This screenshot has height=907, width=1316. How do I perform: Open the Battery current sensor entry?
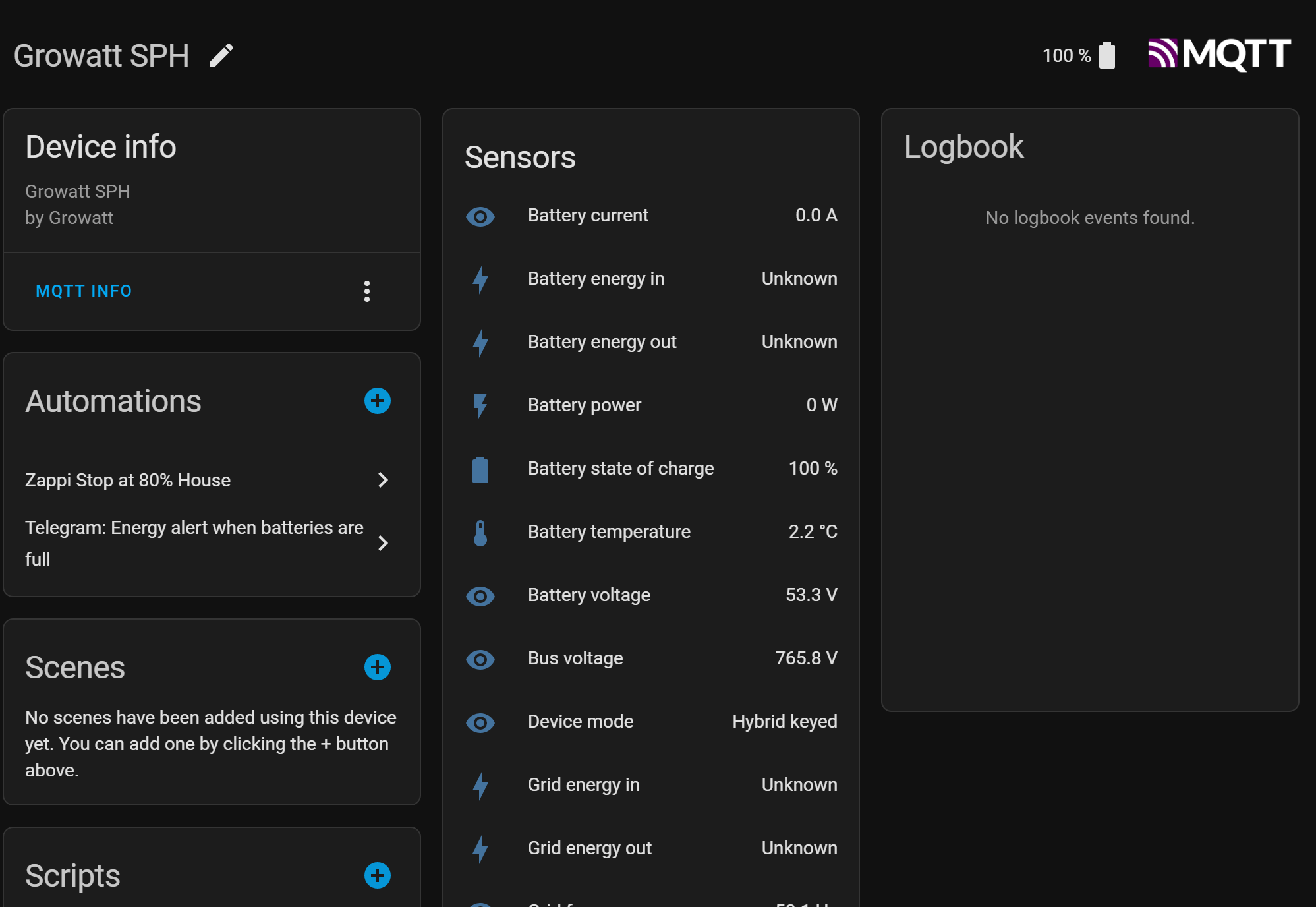tap(651, 216)
